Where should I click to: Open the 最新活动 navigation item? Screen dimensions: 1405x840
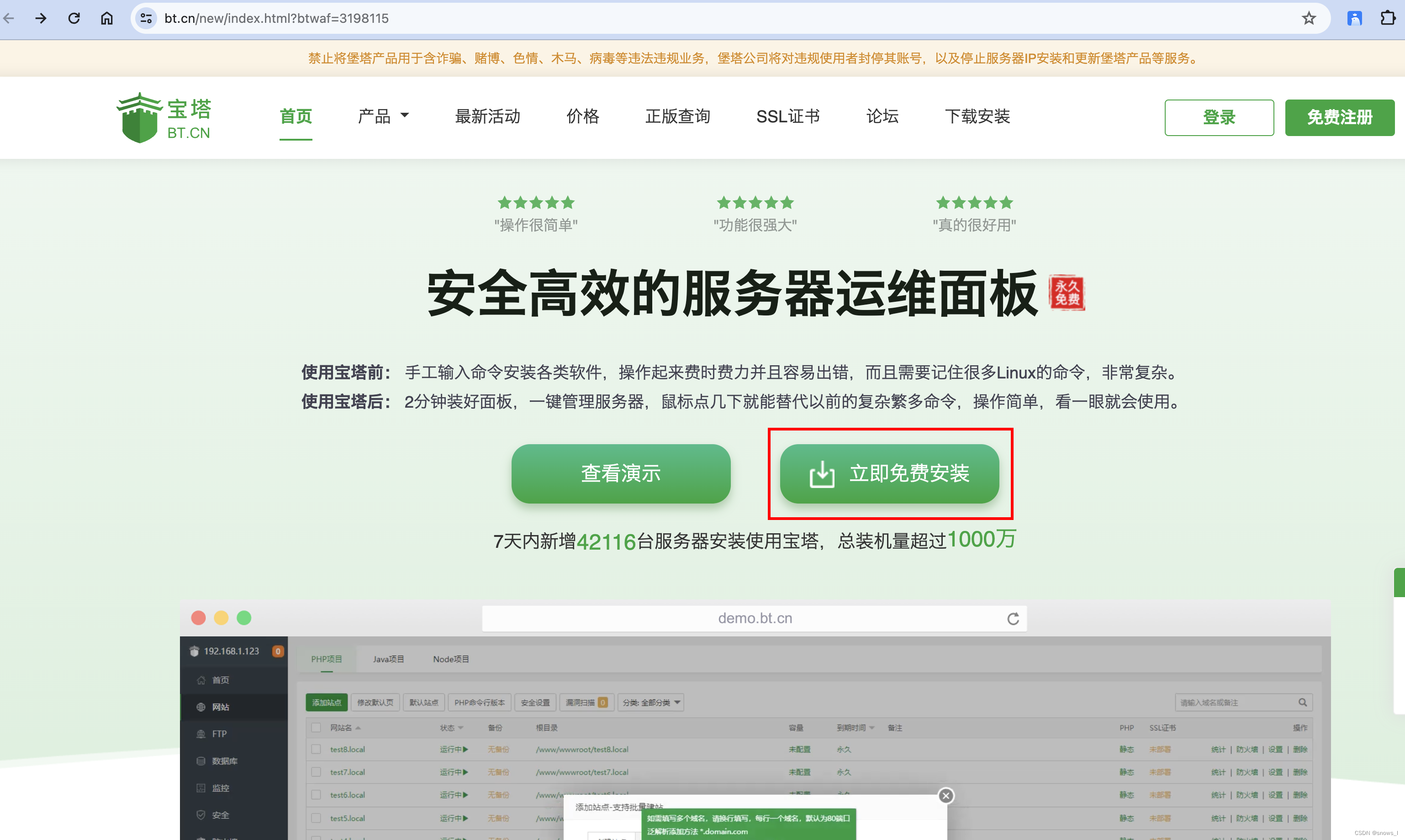click(487, 116)
